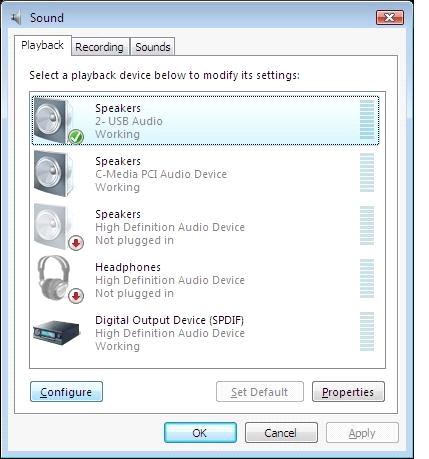Switch to the Recording tab
This screenshot has height=459, width=429.
coord(99,47)
